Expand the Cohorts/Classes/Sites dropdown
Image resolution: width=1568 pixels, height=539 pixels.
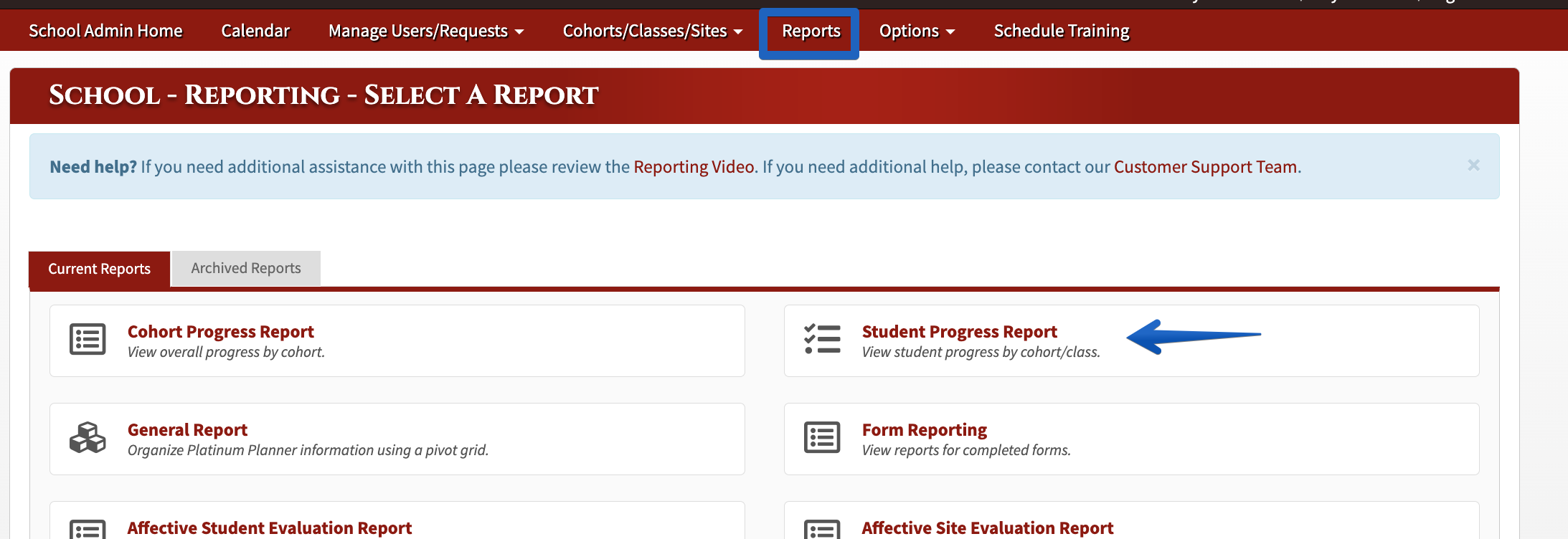[x=653, y=31]
